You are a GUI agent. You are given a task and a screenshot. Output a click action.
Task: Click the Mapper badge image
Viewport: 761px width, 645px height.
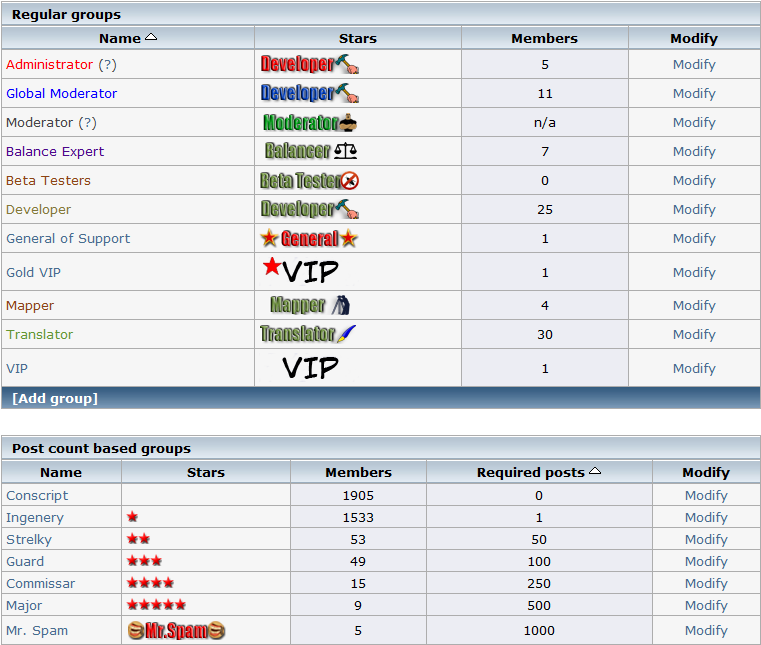pyautogui.click(x=310, y=305)
